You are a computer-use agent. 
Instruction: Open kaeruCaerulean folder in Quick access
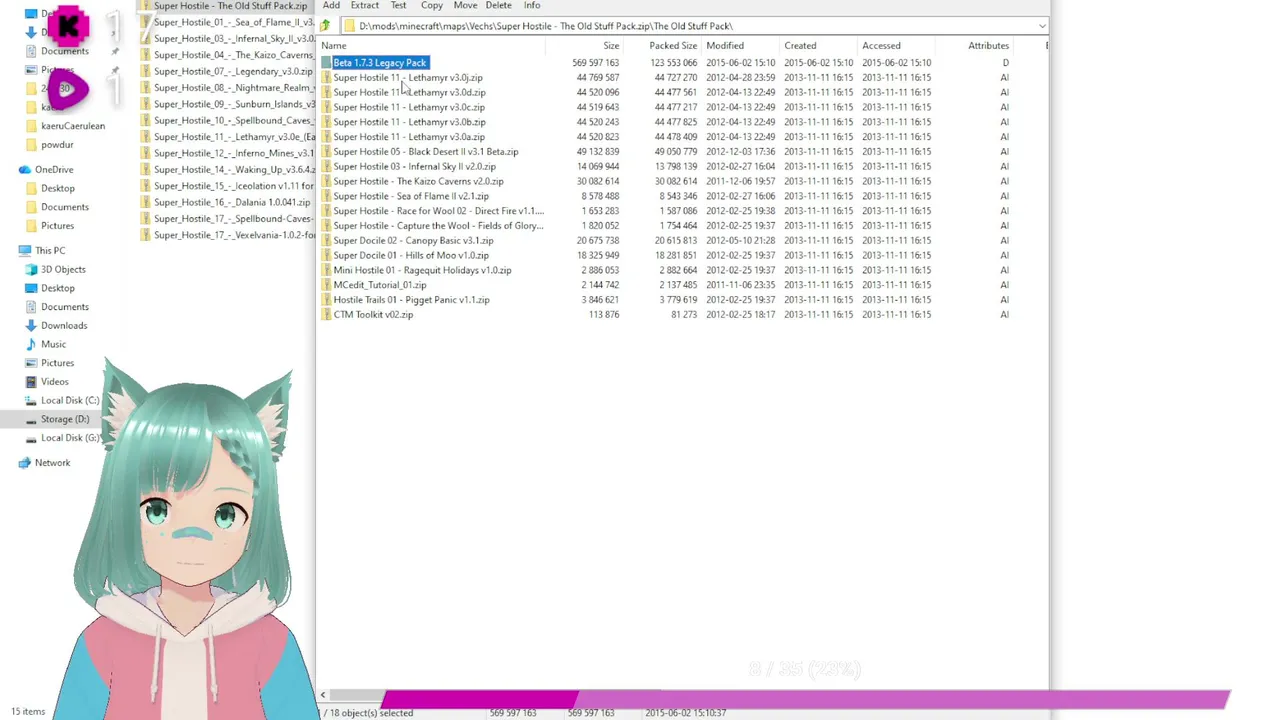pos(73,126)
